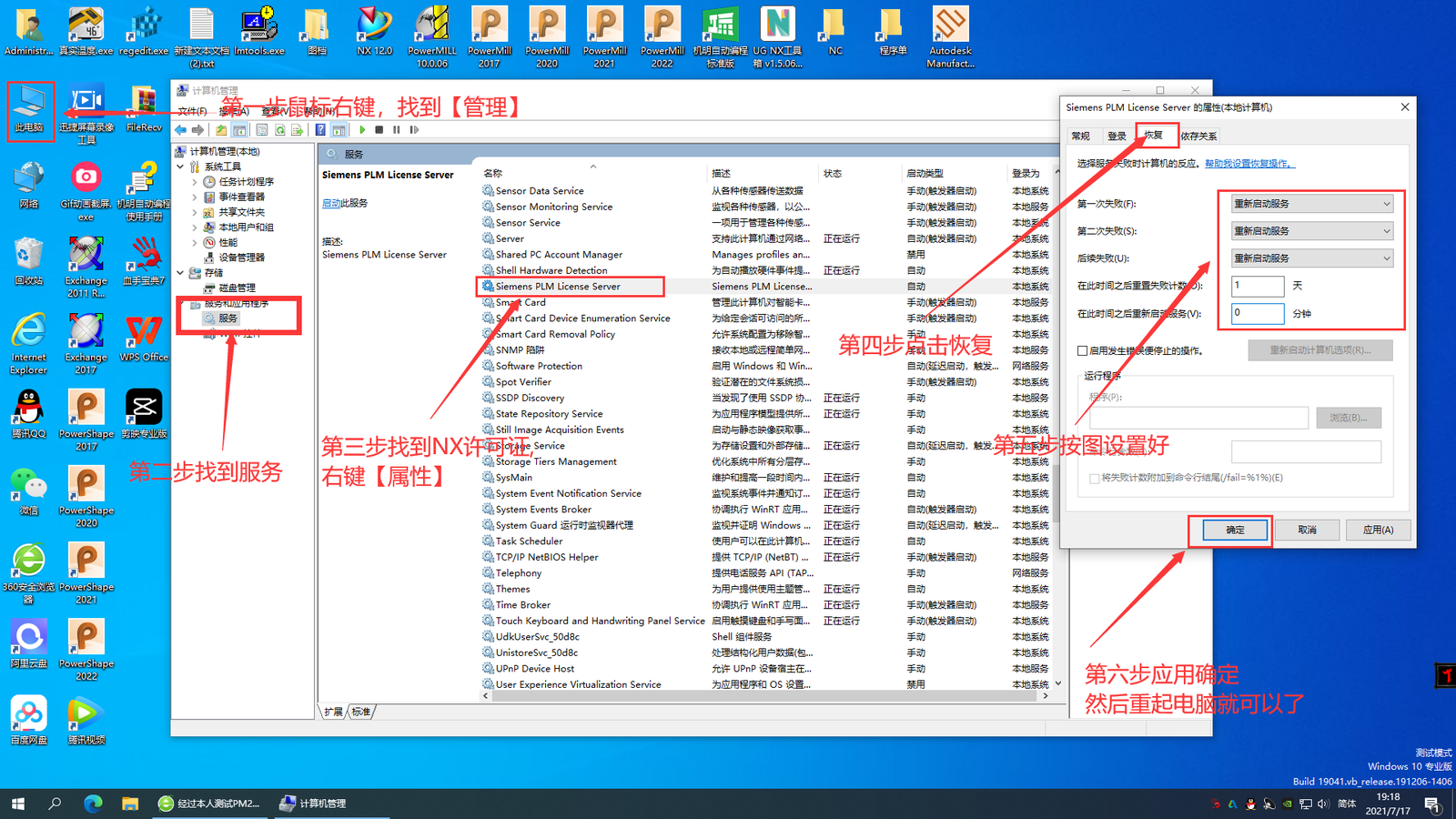Click the Start (启动) this service link
Image resolution: width=1456 pixels, height=819 pixels.
pyautogui.click(x=331, y=203)
